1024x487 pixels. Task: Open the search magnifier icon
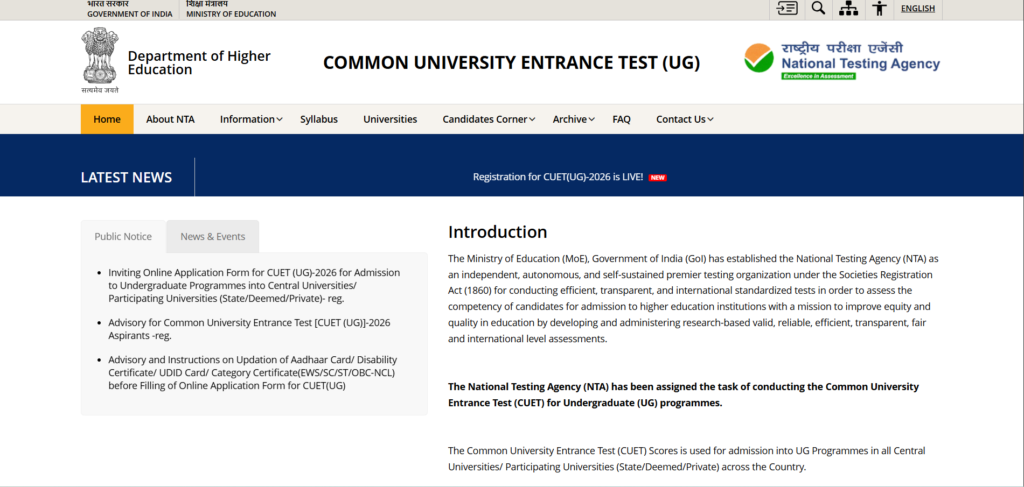coord(818,8)
